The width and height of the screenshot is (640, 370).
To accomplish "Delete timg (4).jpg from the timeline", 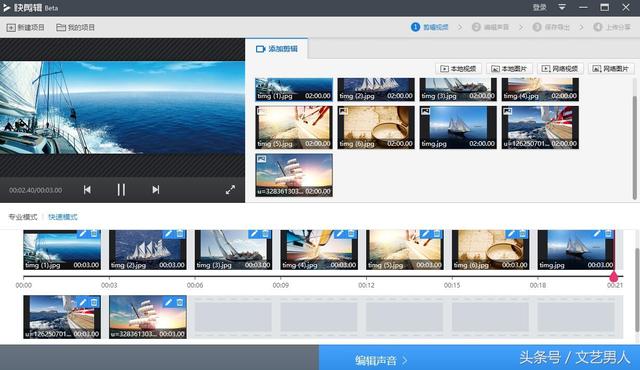I will click(351, 234).
